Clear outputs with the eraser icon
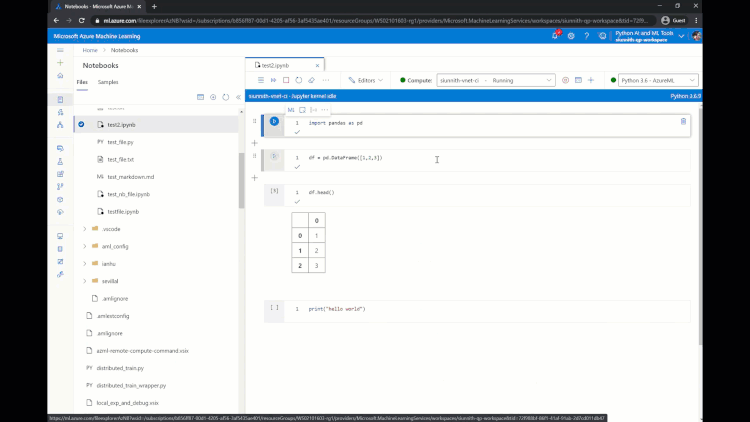Screen dimensions: 750x422 (x=311, y=80)
